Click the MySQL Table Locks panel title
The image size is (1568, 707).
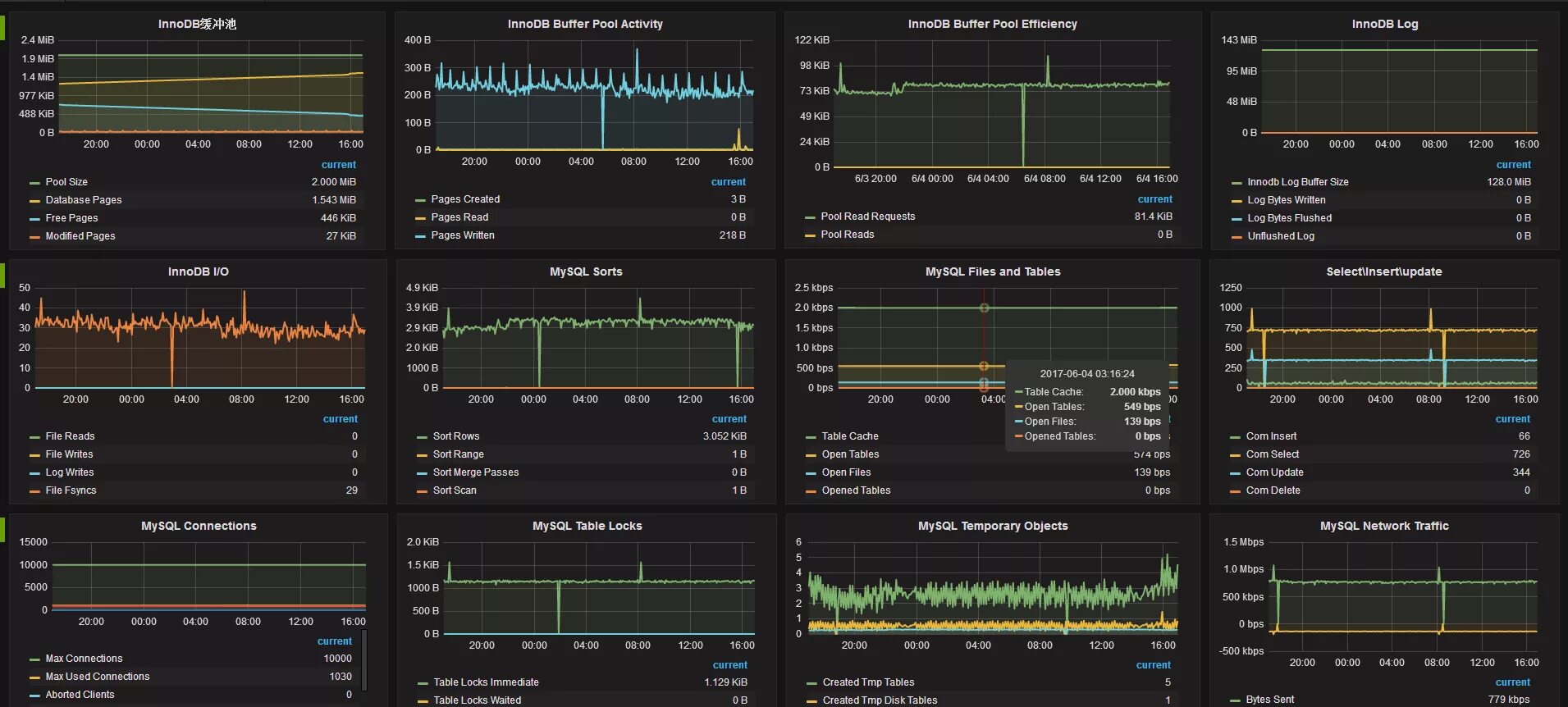click(x=587, y=526)
